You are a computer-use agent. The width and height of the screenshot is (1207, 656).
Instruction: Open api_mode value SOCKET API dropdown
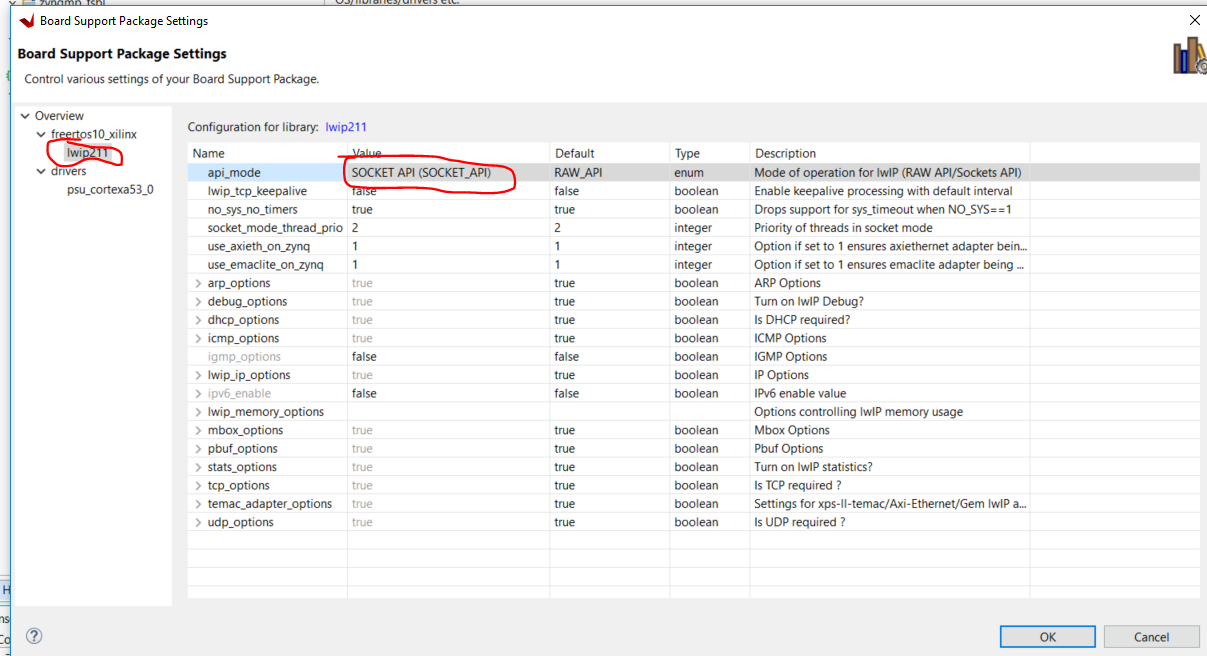coord(448,172)
